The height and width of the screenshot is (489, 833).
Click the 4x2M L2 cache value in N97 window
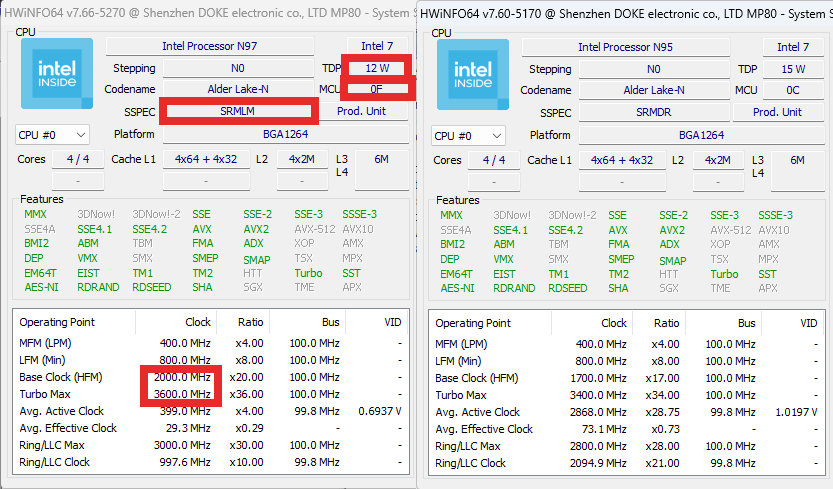tap(302, 159)
